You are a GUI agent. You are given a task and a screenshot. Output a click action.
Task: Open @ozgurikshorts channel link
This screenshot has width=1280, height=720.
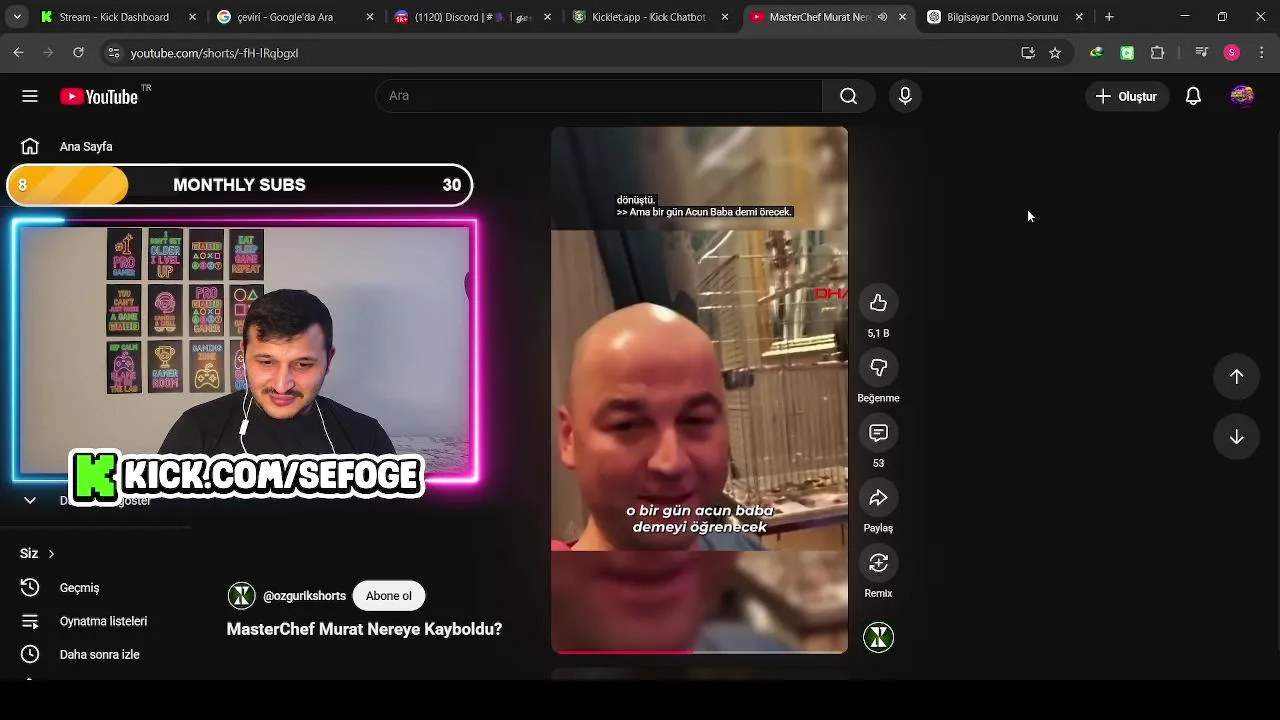(304, 596)
